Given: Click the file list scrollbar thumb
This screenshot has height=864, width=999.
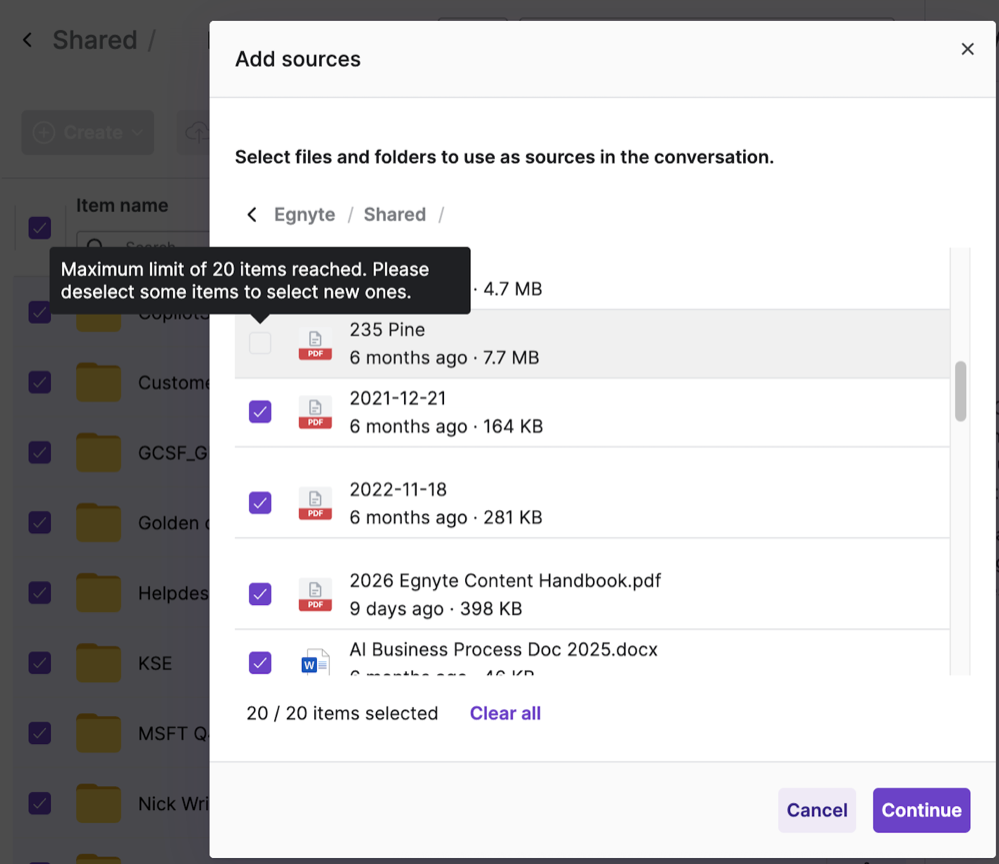Looking at the screenshot, I should tap(960, 391).
